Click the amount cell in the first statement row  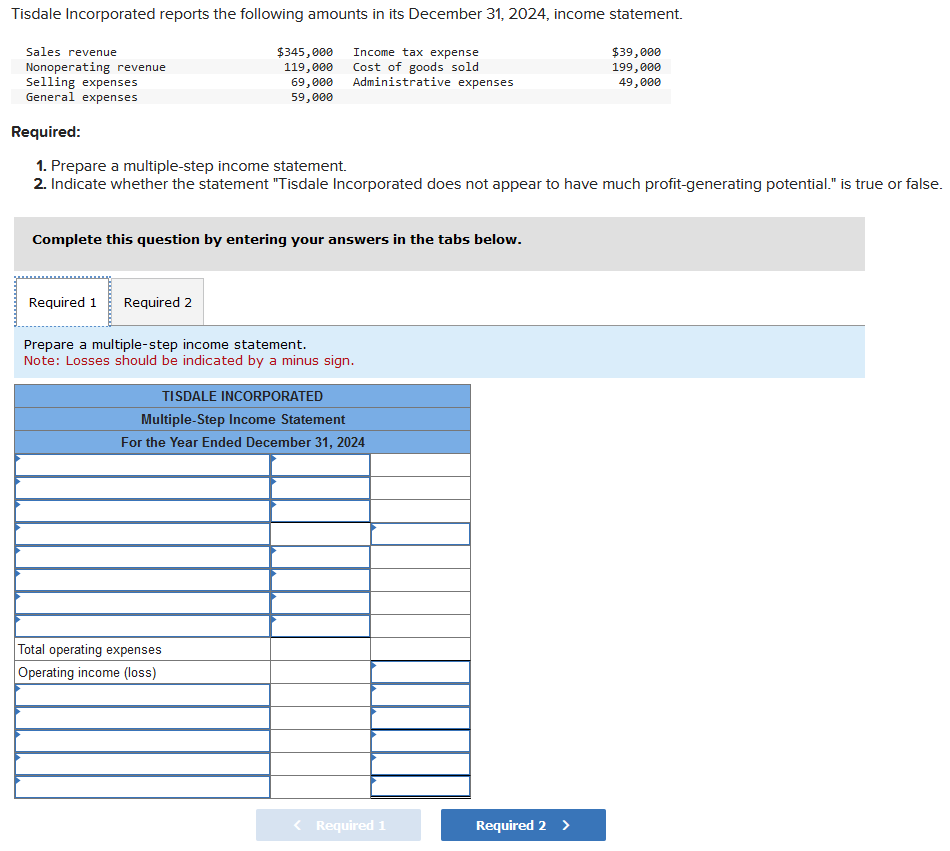point(320,464)
